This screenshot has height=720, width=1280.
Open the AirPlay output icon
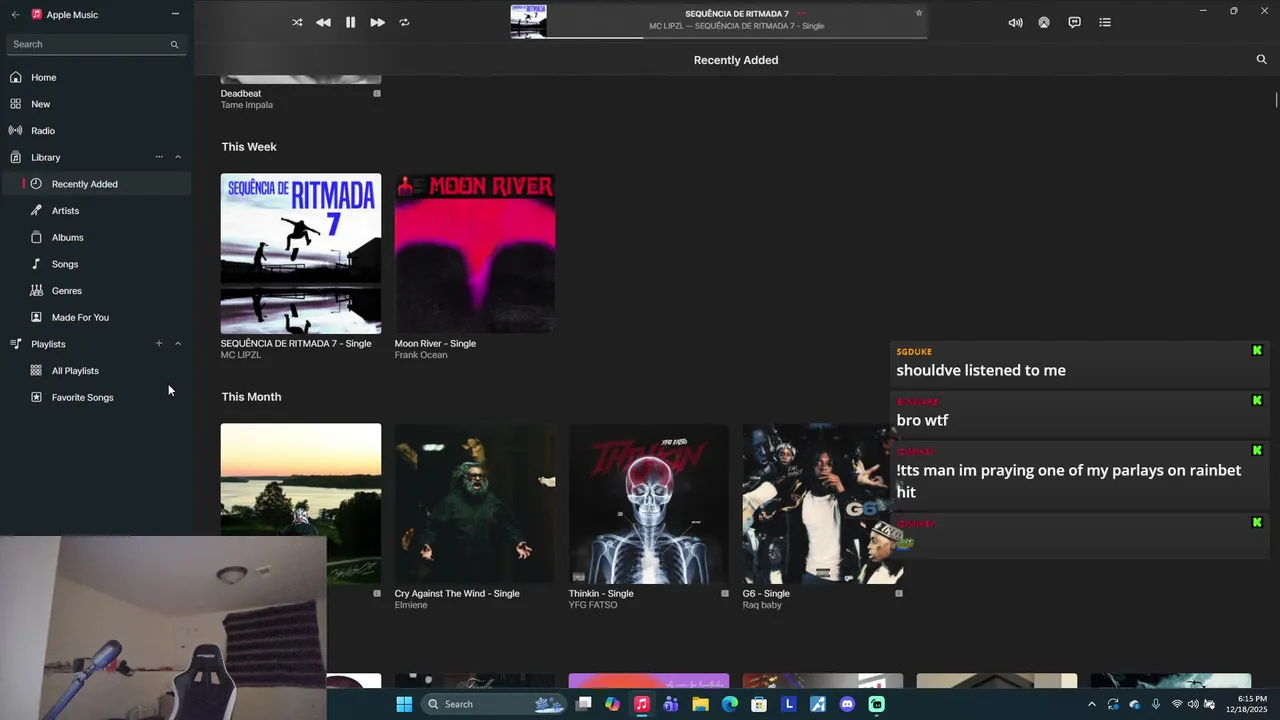pos(1044,22)
